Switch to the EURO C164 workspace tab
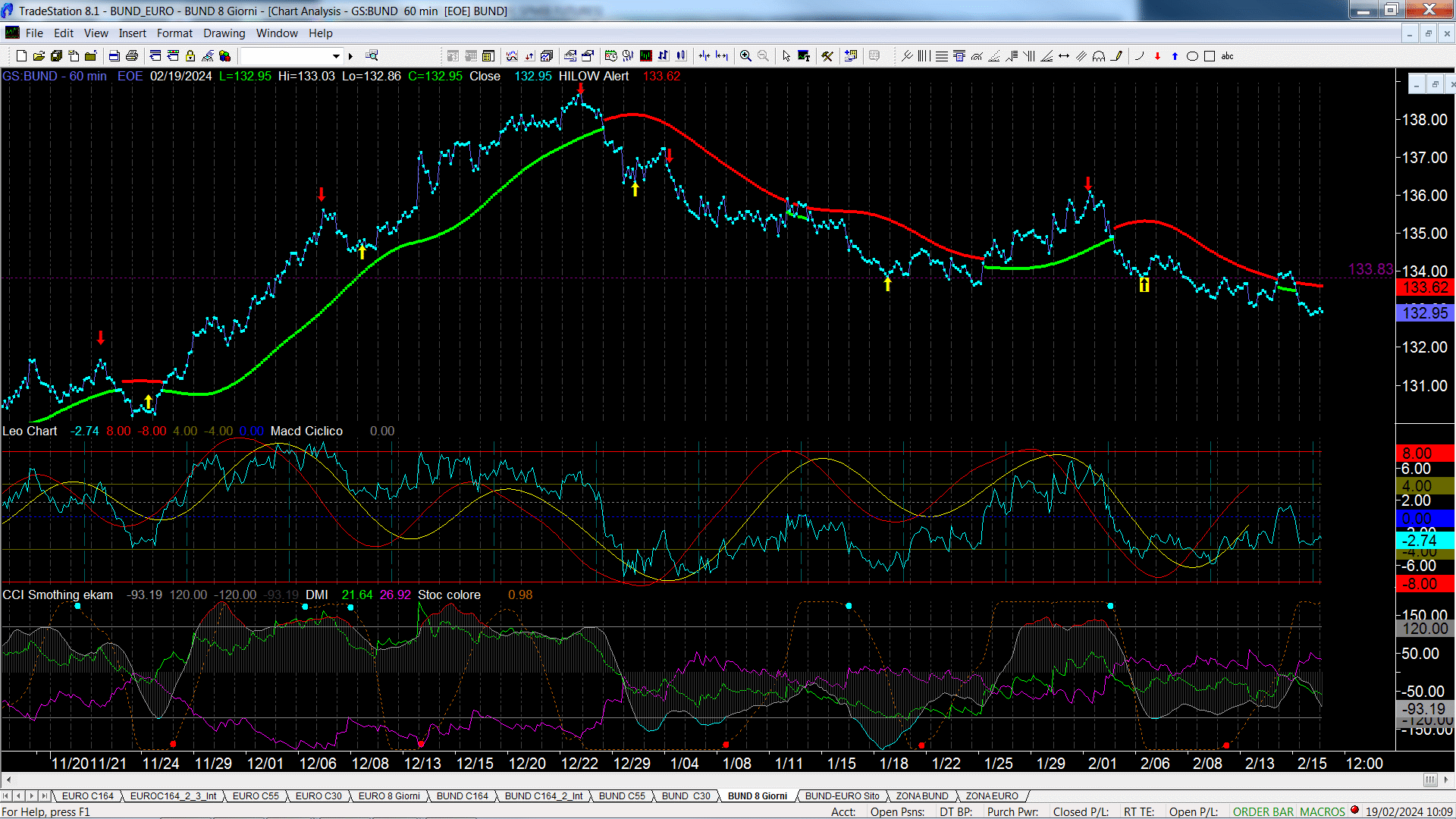Image resolution: width=1456 pixels, height=819 pixels. tap(87, 795)
